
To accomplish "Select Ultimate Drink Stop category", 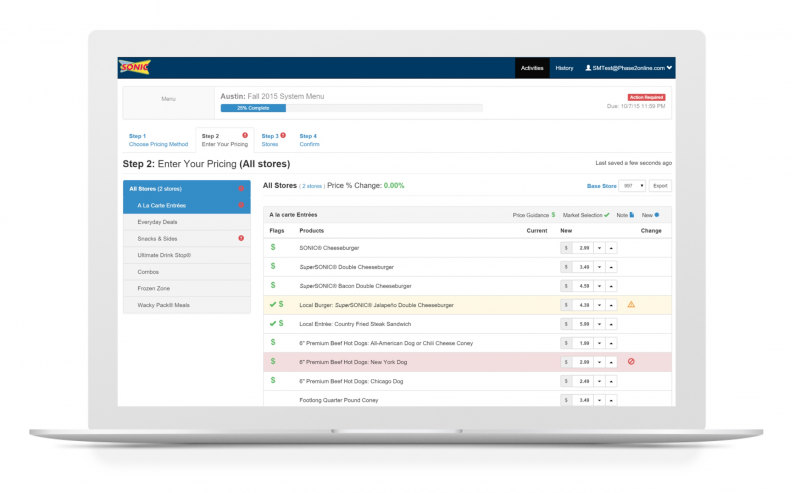I will [186, 255].
